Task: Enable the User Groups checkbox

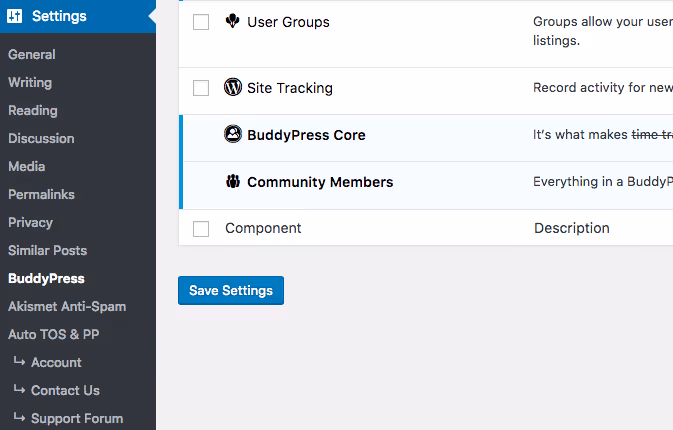Action: click(x=201, y=22)
